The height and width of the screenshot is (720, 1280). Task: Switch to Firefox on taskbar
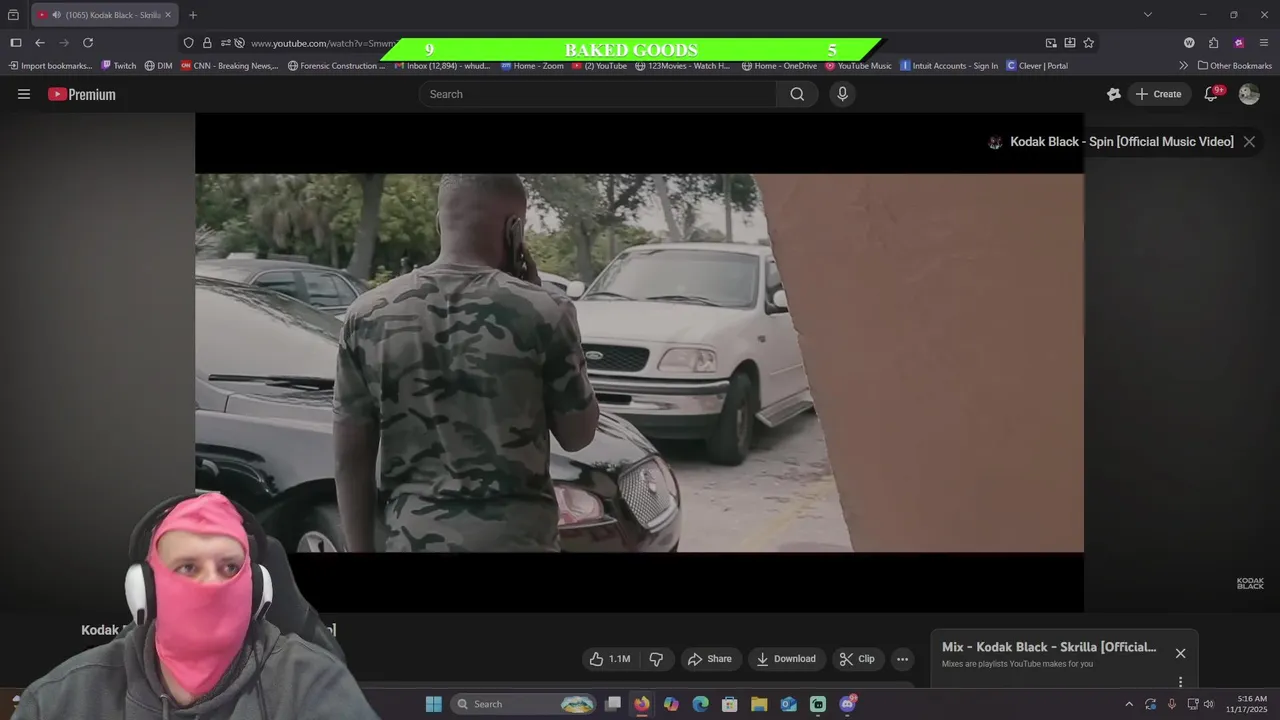tap(642, 704)
